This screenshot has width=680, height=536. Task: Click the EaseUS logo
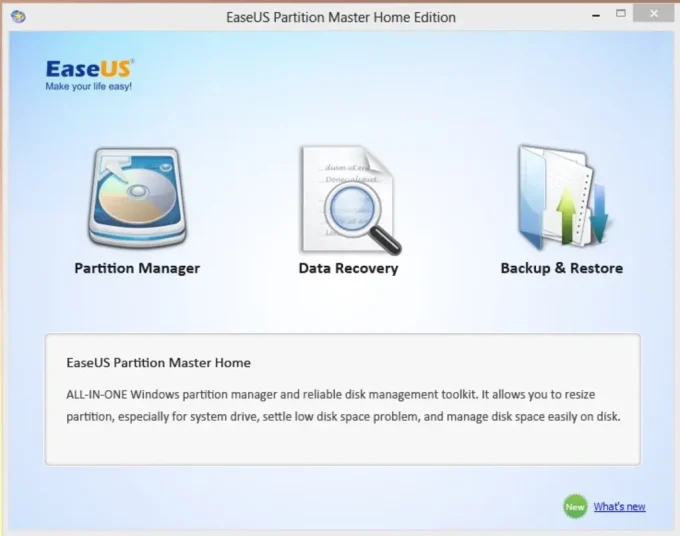tap(89, 69)
